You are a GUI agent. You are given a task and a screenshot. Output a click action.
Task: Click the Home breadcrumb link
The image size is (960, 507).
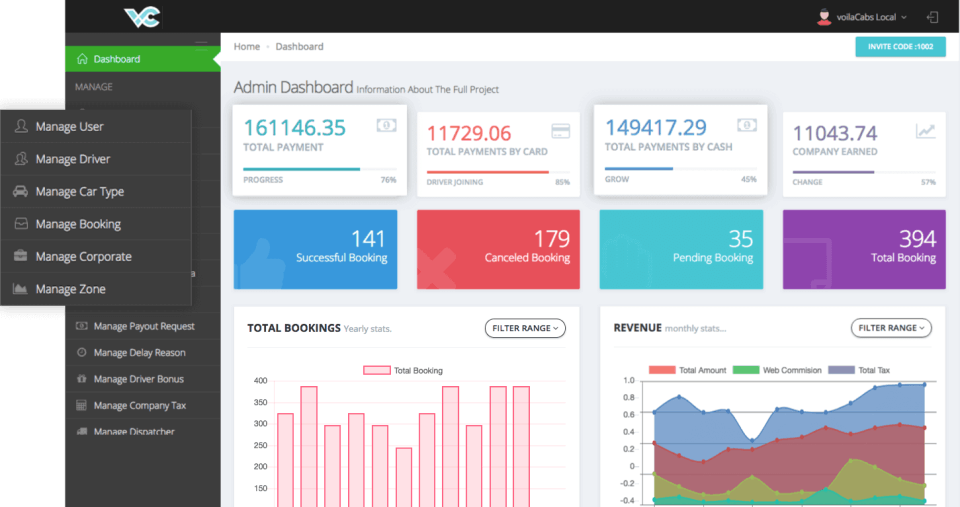pyautogui.click(x=247, y=47)
